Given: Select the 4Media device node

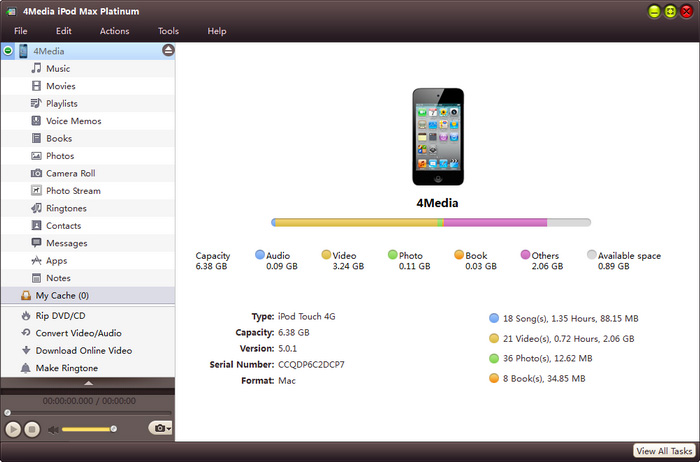Looking at the screenshot, I should 88,51.
